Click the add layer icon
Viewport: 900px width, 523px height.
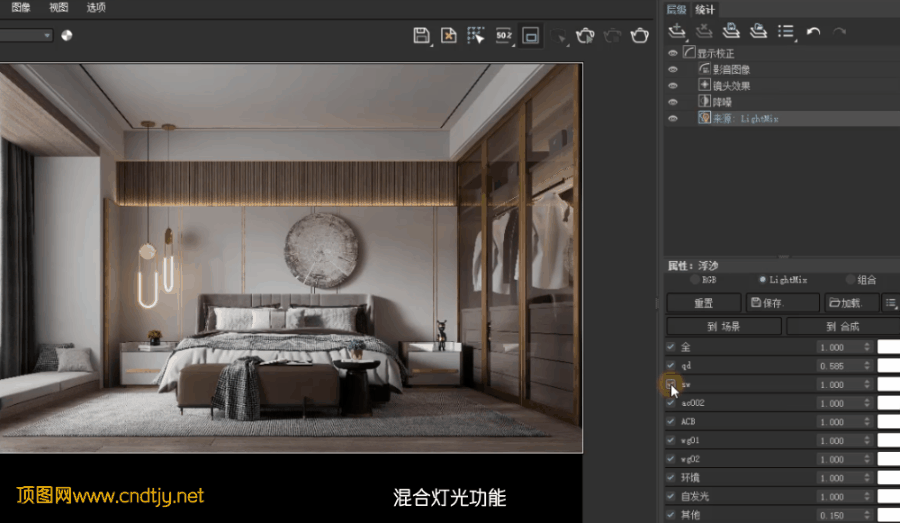coord(678,31)
